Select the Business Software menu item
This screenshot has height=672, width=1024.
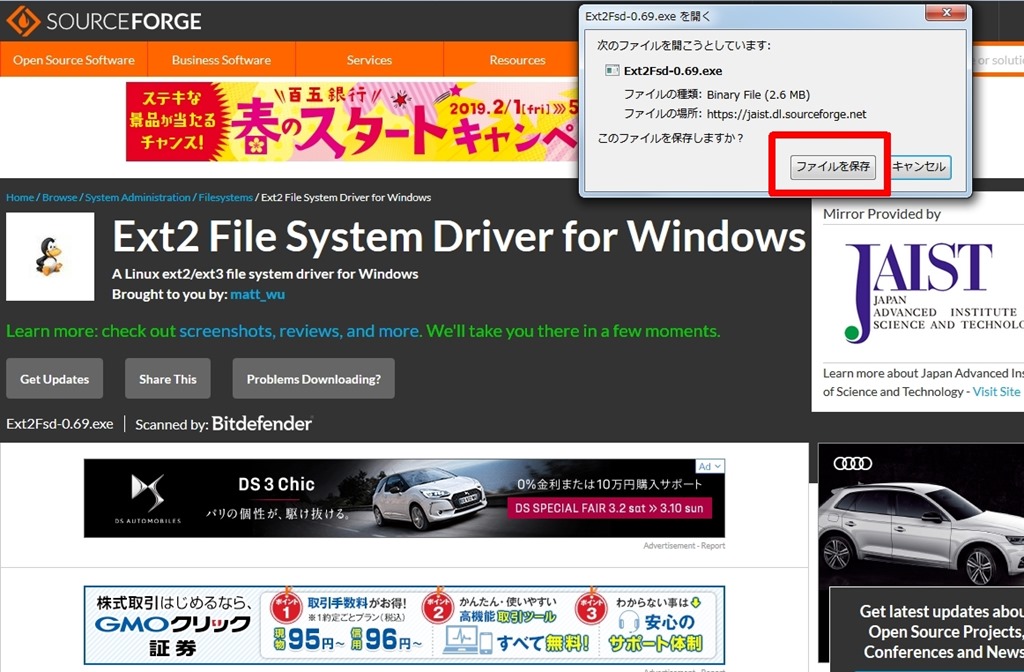[221, 60]
